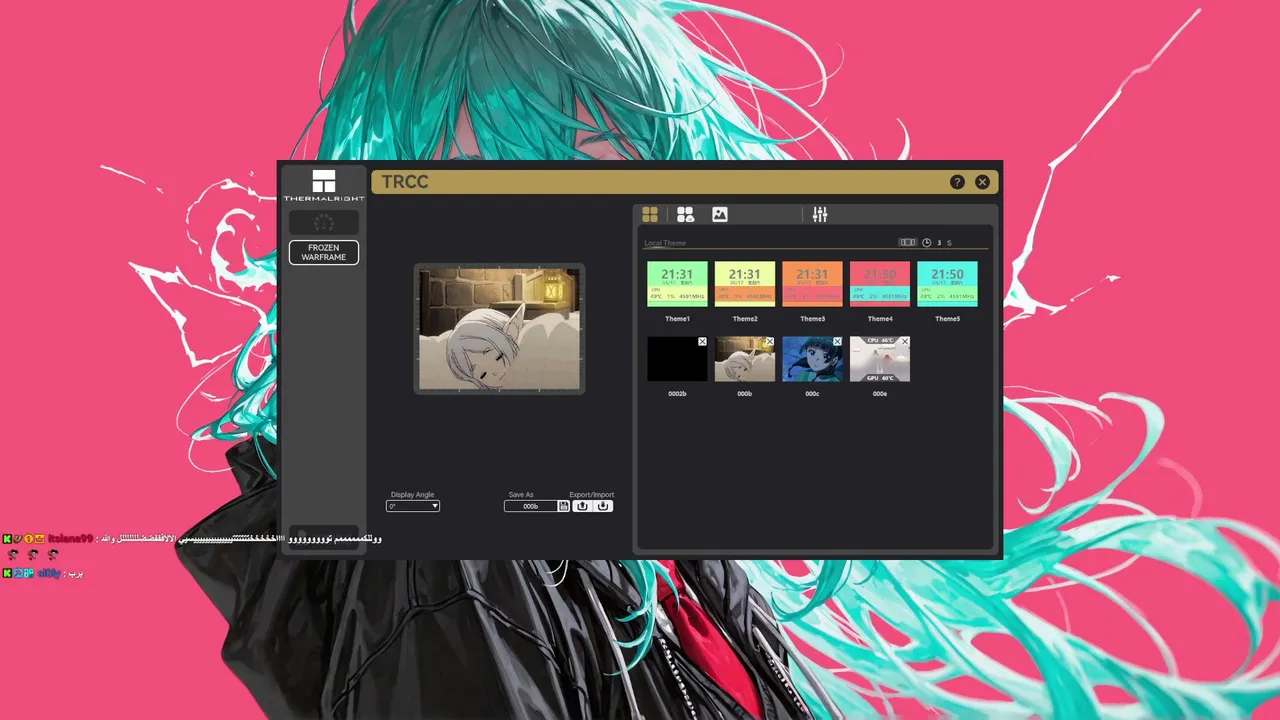Click the itslana99 chat username
The image size is (1280, 720).
(70, 539)
